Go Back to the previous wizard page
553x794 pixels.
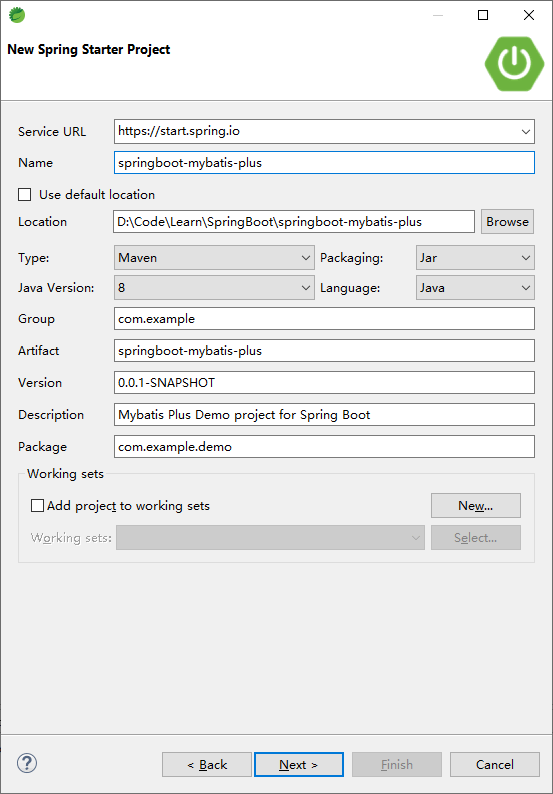click(207, 765)
